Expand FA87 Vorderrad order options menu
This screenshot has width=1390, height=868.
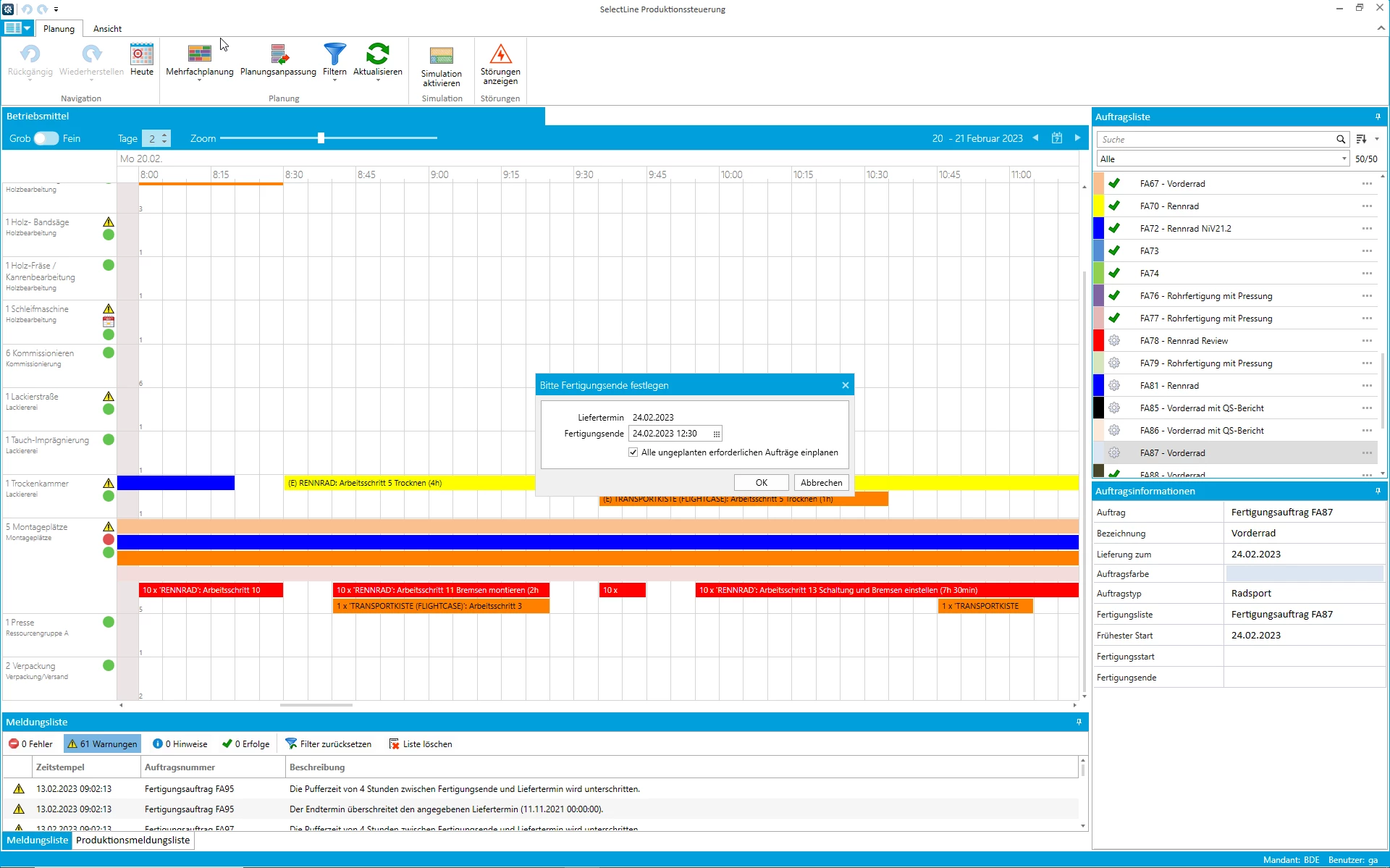[x=1368, y=452]
